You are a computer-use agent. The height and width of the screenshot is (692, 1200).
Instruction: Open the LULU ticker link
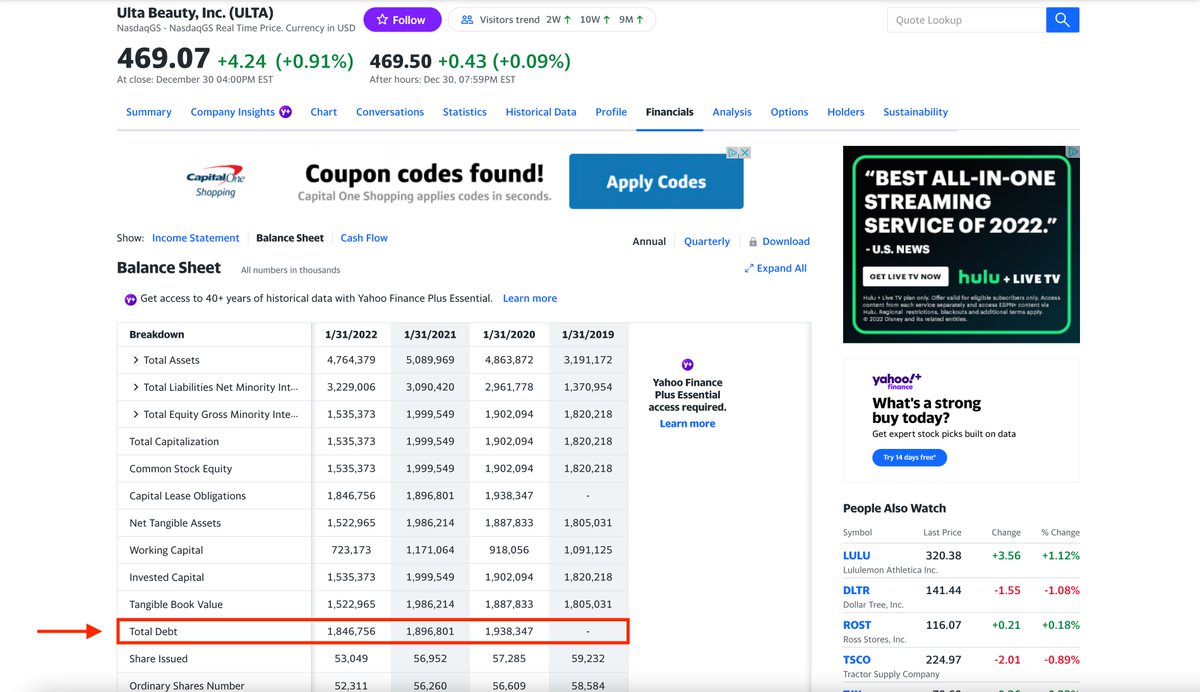(857, 555)
